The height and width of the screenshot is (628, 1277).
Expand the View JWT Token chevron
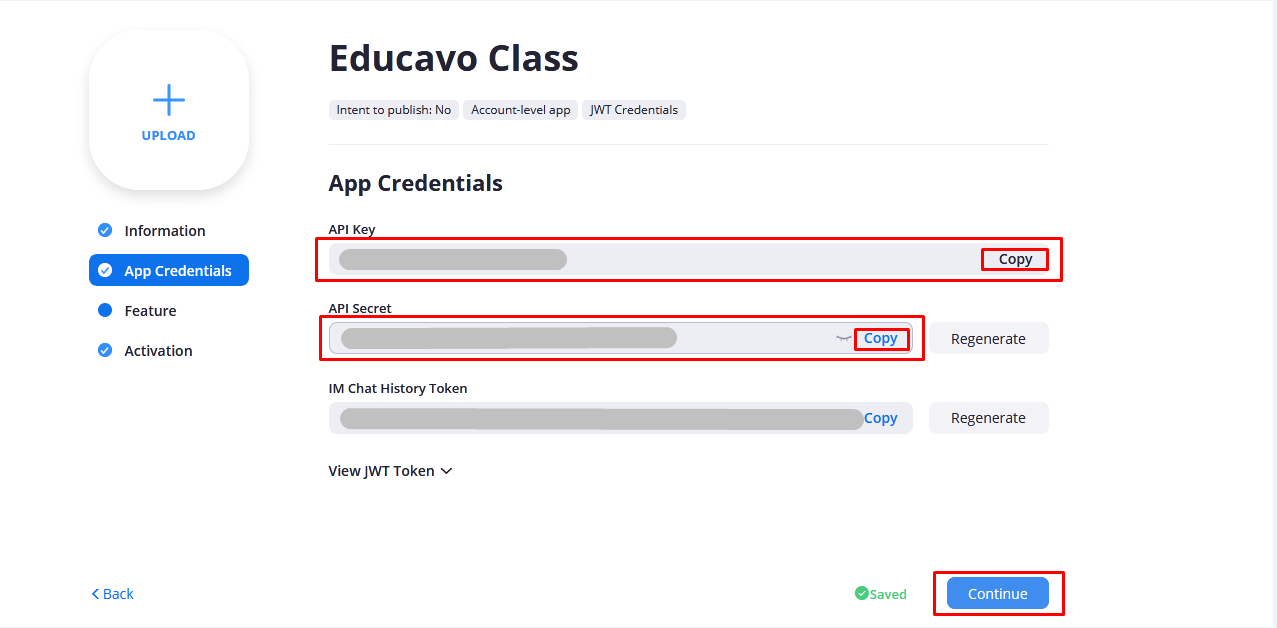pyautogui.click(x=446, y=471)
